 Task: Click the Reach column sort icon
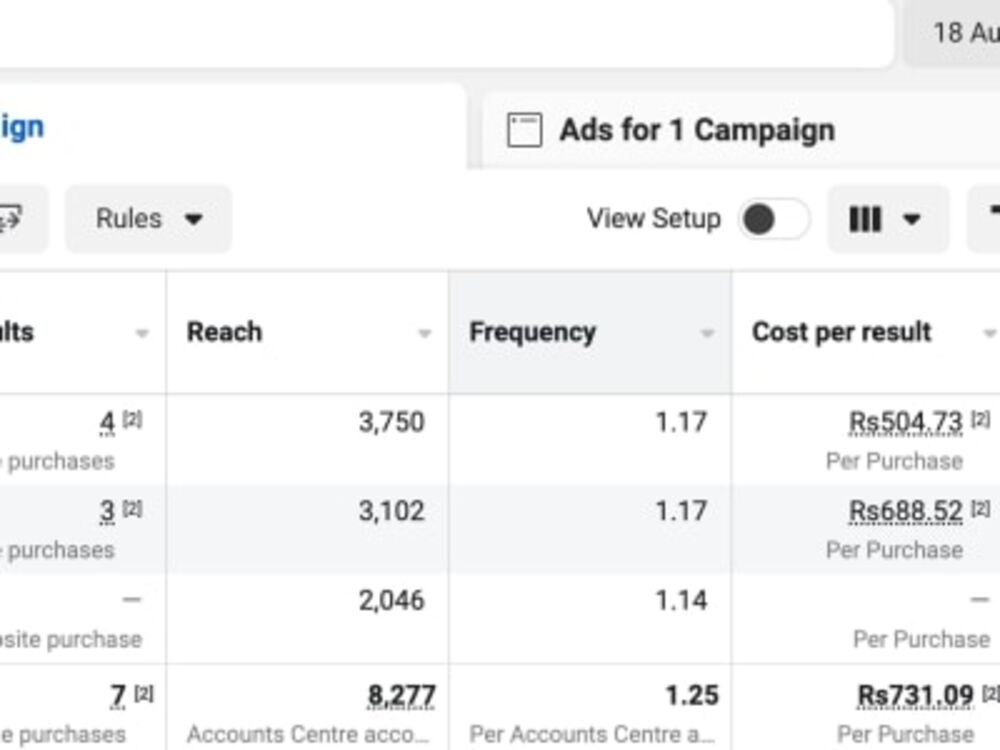tap(425, 334)
